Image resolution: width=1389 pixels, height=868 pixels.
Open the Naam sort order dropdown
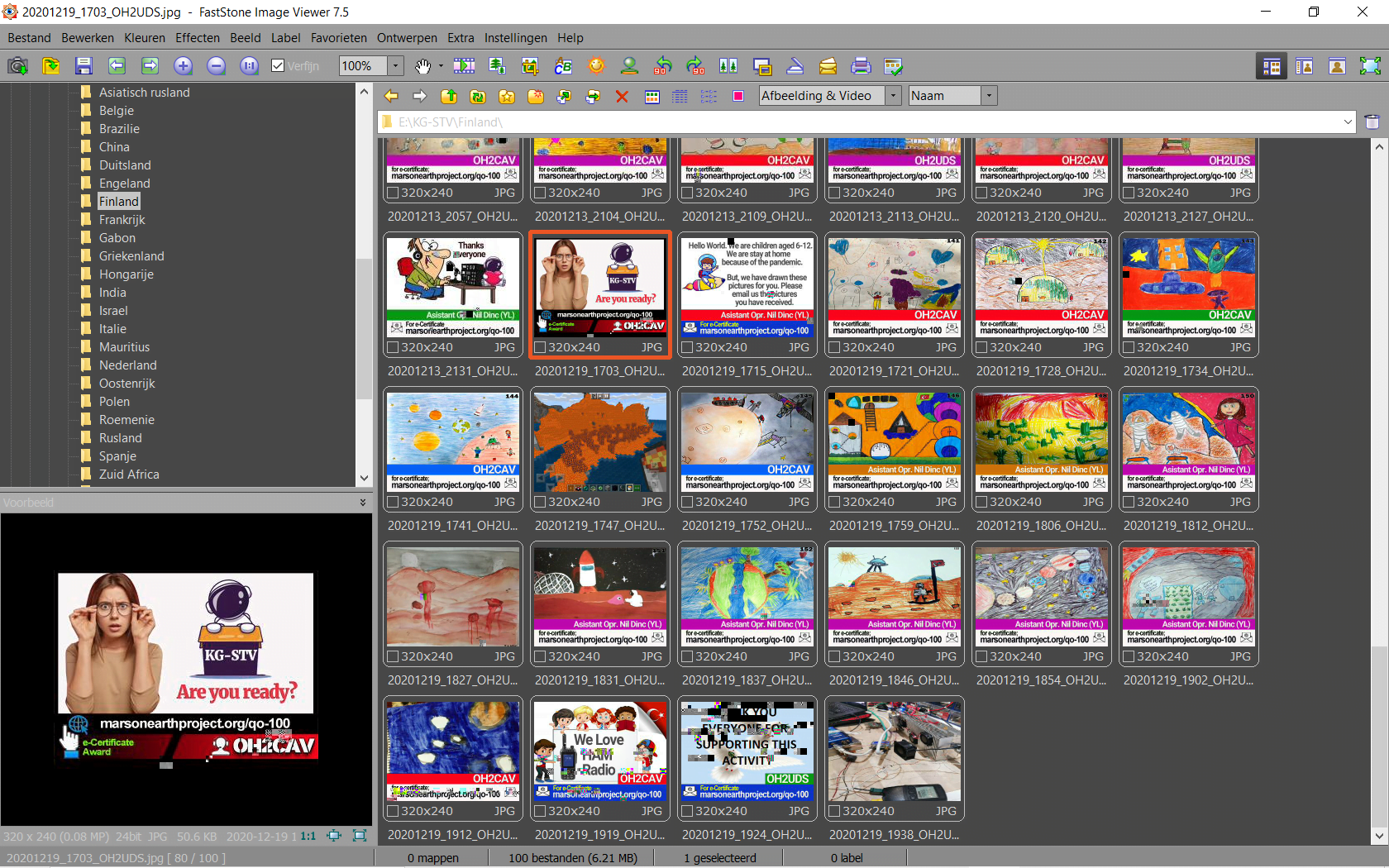click(x=988, y=96)
